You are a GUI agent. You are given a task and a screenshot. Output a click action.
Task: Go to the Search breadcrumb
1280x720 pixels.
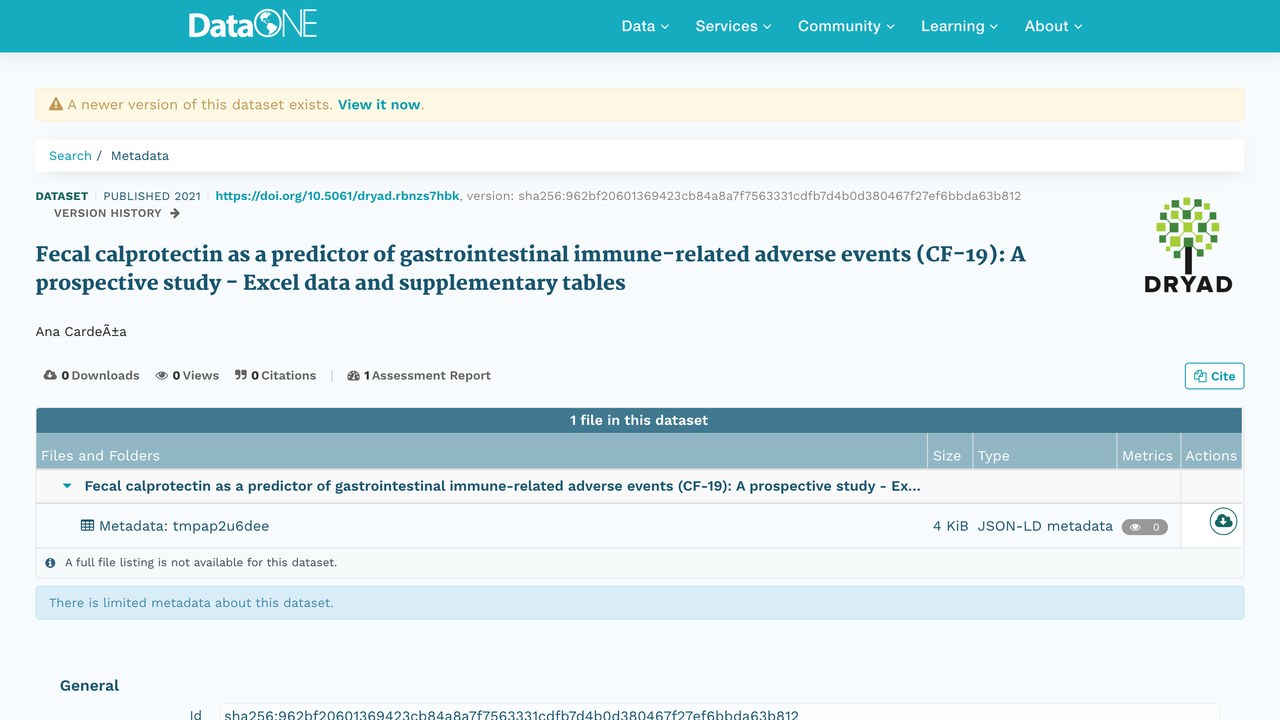[70, 156]
